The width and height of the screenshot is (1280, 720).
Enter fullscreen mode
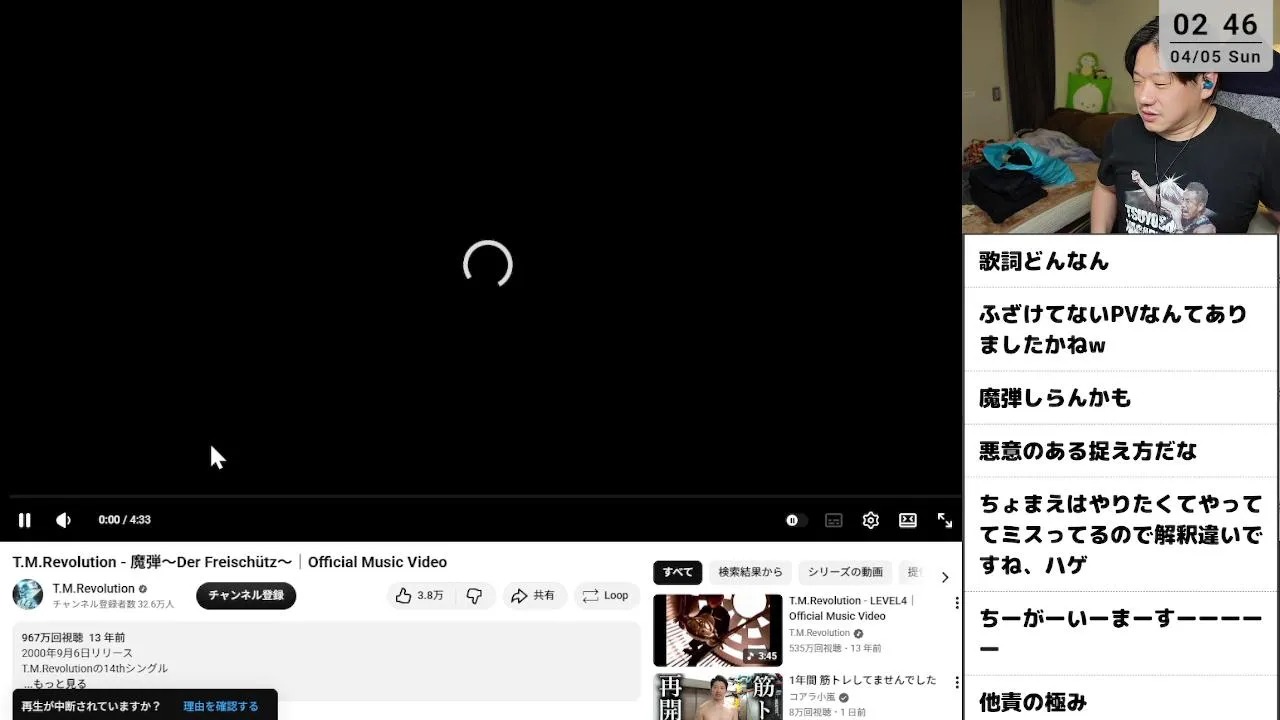[x=945, y=520]
